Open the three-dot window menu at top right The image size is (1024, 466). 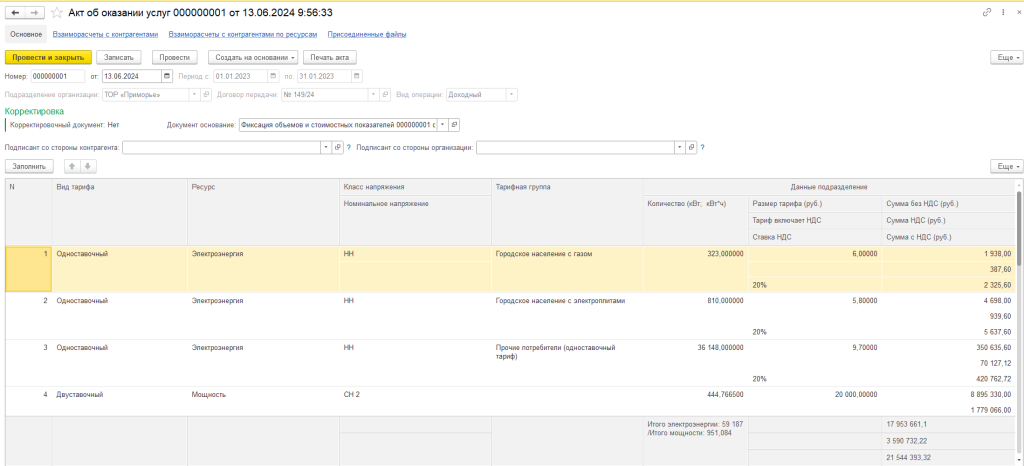pos(1002,12)
